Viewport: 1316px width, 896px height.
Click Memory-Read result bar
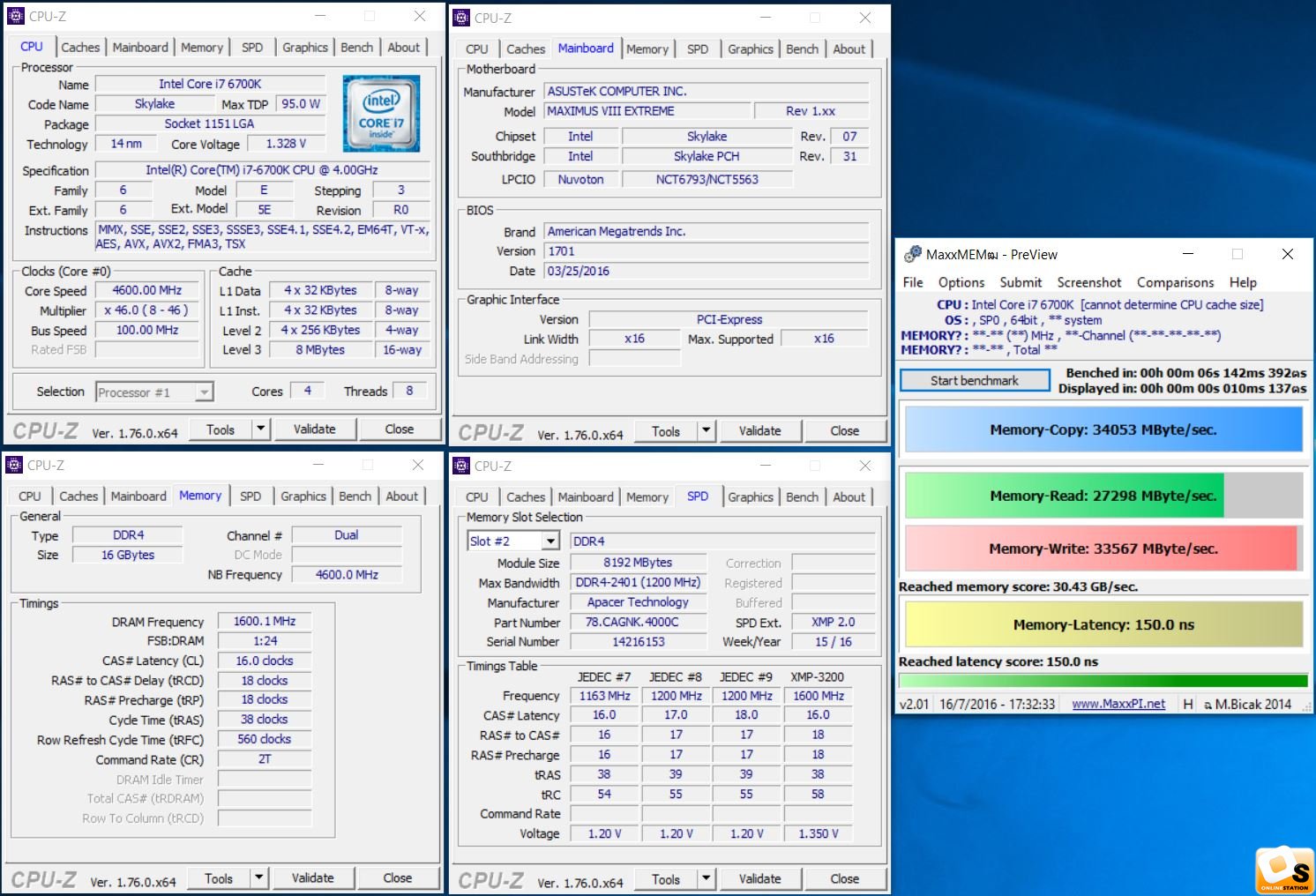point(1103,496)
